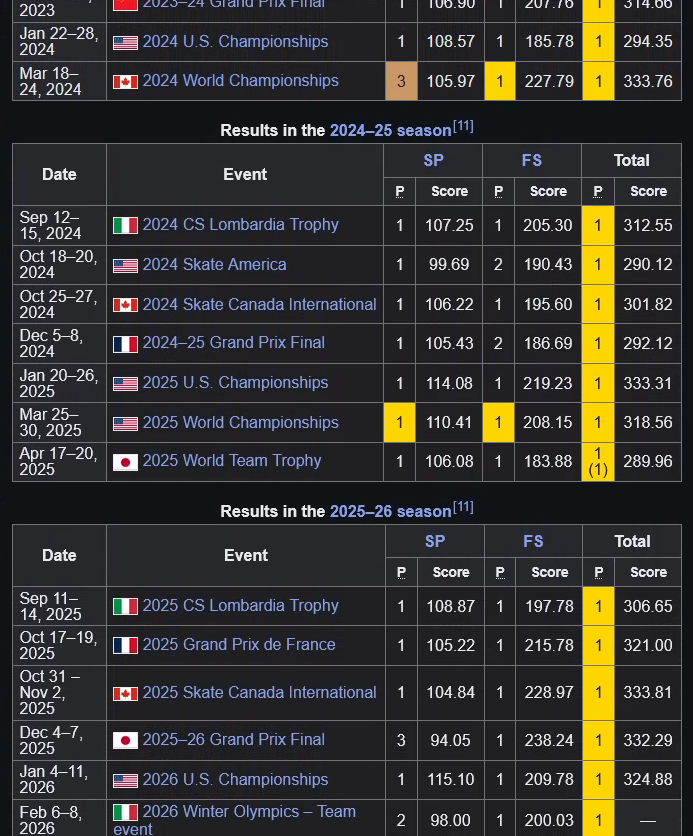Click the Canada flag beside 2025 Skate Canada International
Image resolution: width=693 pixels, height=836 pixels.
coord(125,693)
